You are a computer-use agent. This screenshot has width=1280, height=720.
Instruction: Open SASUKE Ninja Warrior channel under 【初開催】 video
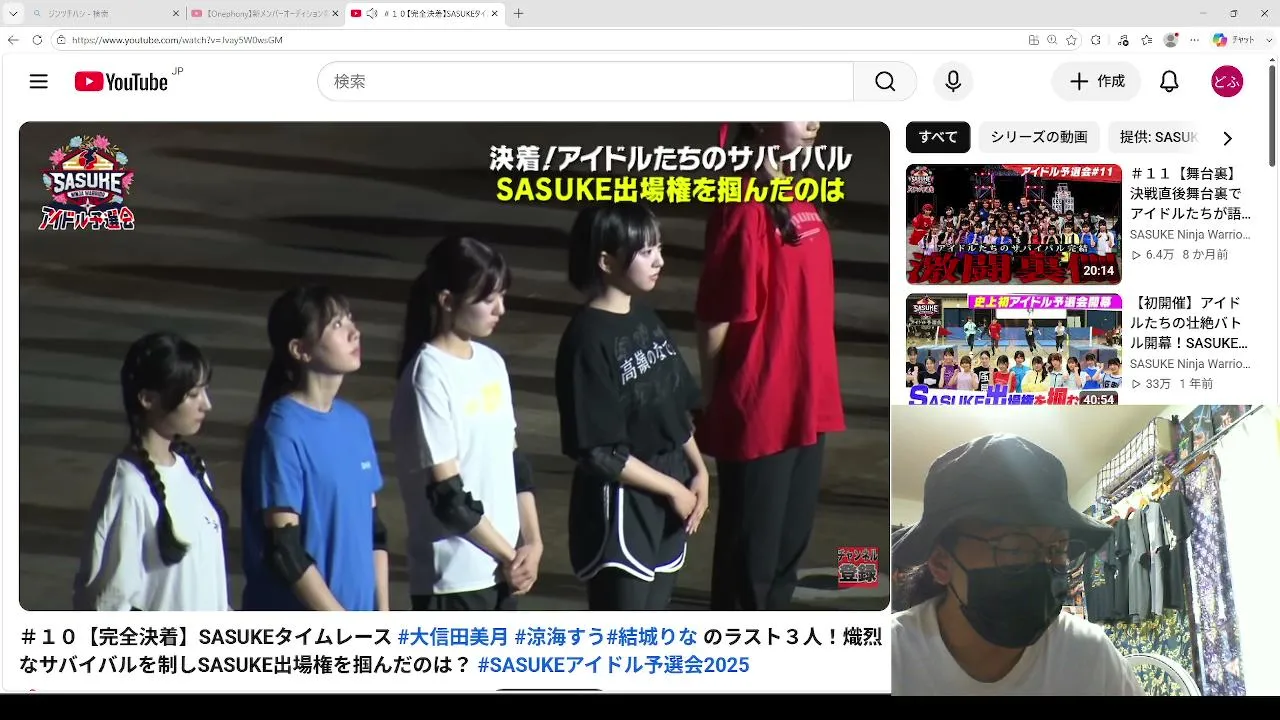pos(1190,364)
